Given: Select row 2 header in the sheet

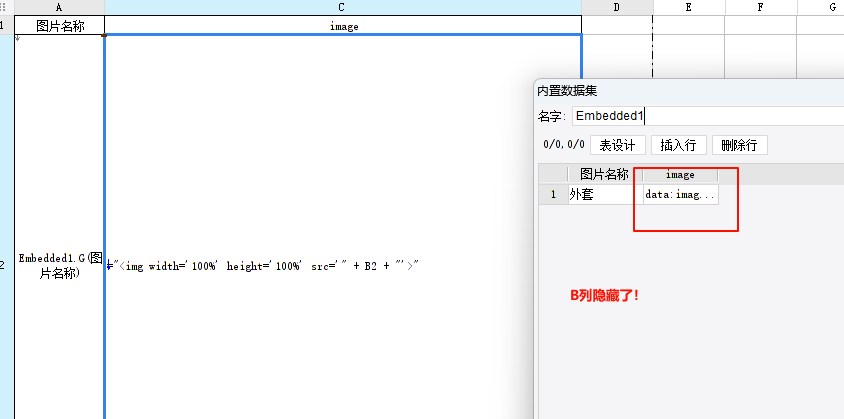Looking at the screenshot, I should click(6, 265).
